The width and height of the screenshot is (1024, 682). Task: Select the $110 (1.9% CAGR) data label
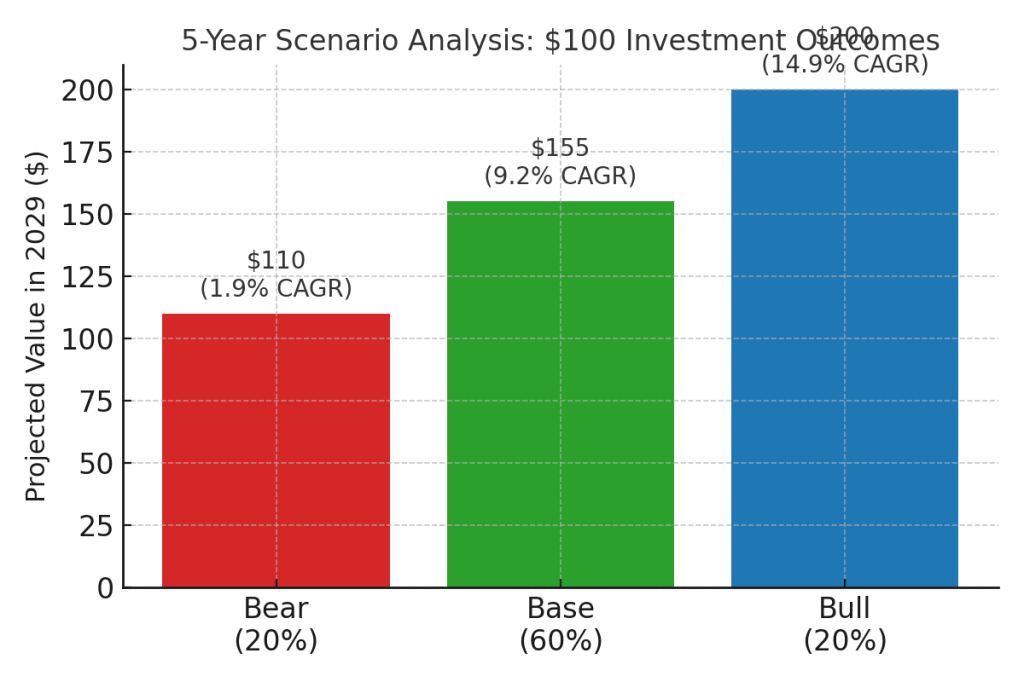pyautogui.click(x=276, y=275)
